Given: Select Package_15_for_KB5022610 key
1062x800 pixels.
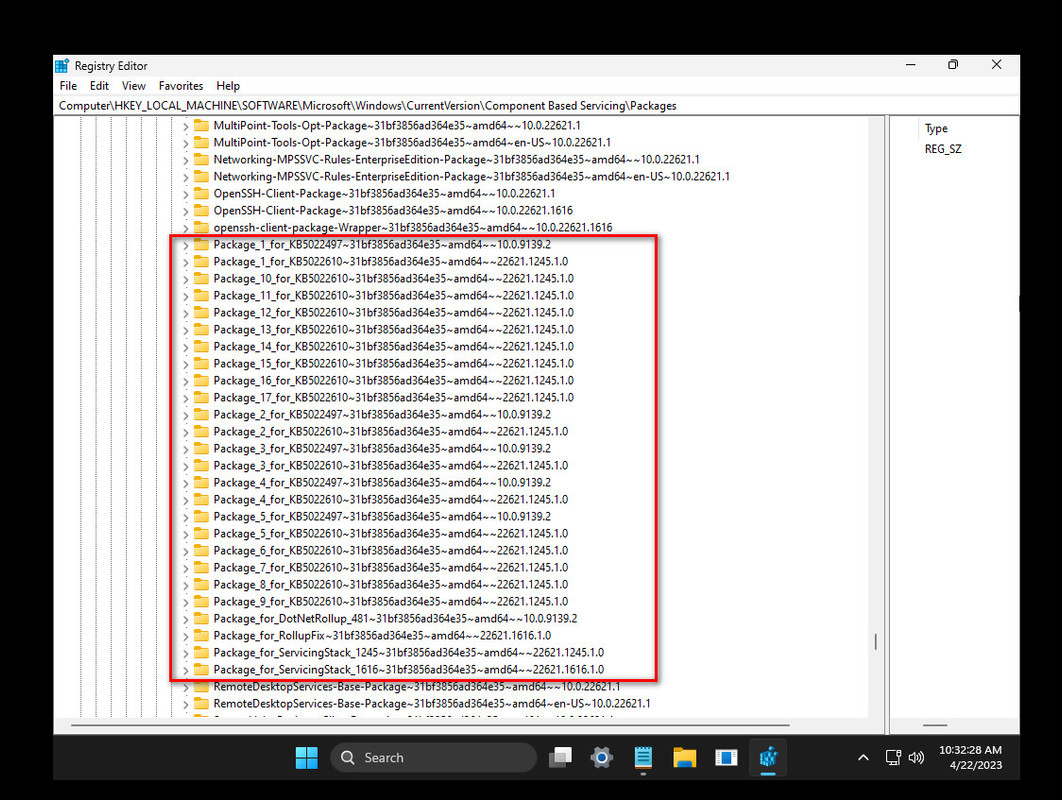Looking at the screenshot, I should click(393, 363).
